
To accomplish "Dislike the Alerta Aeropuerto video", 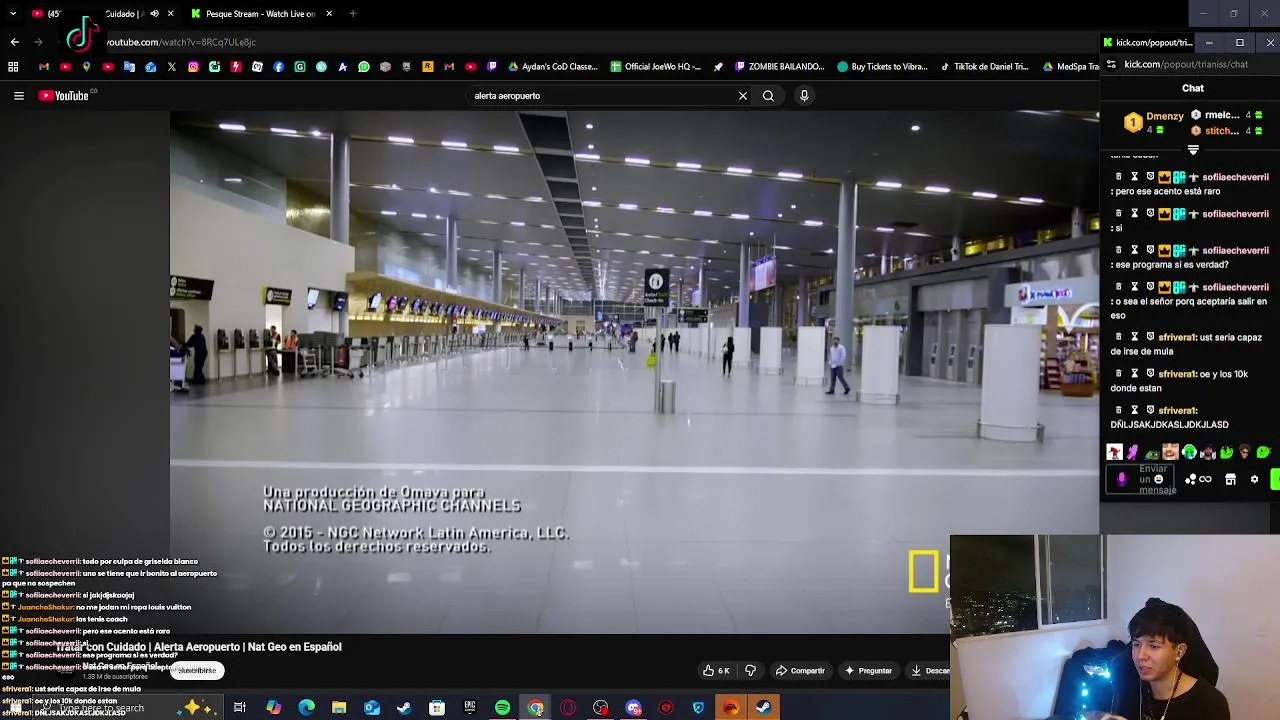I will [751, 670].
